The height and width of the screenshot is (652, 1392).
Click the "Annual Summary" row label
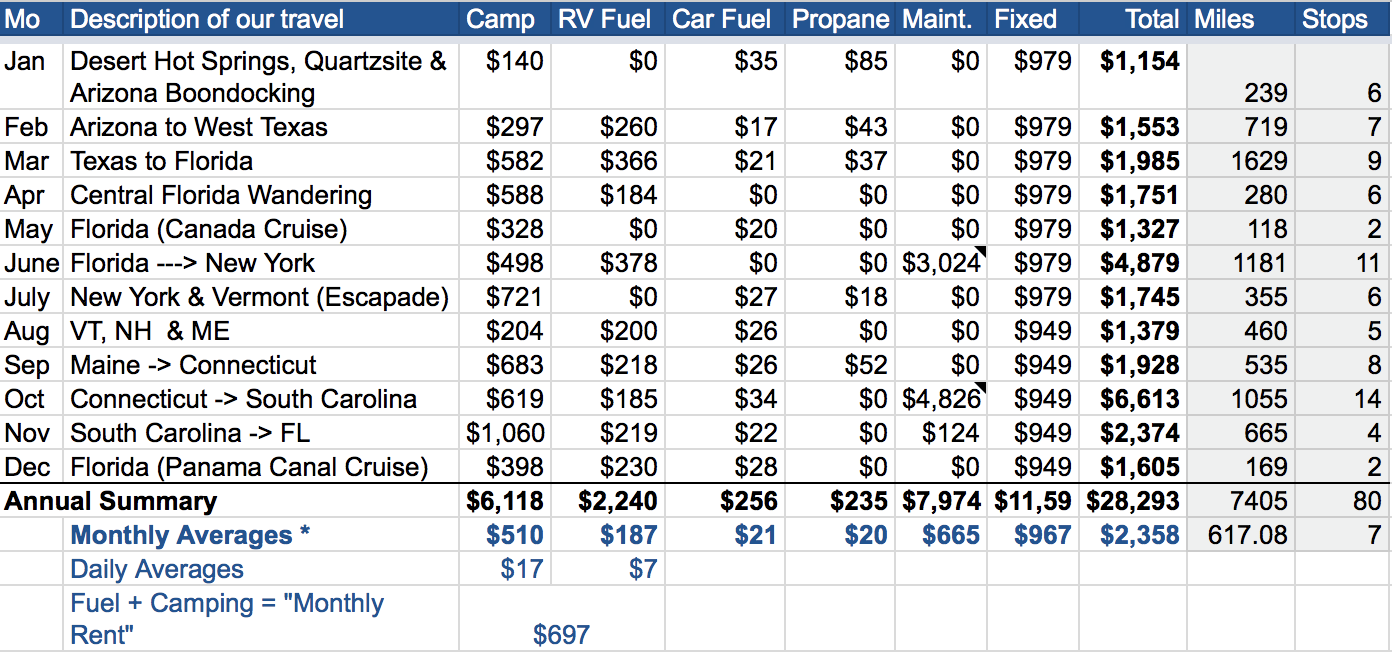pyautogui.click(x=110, y=501)
